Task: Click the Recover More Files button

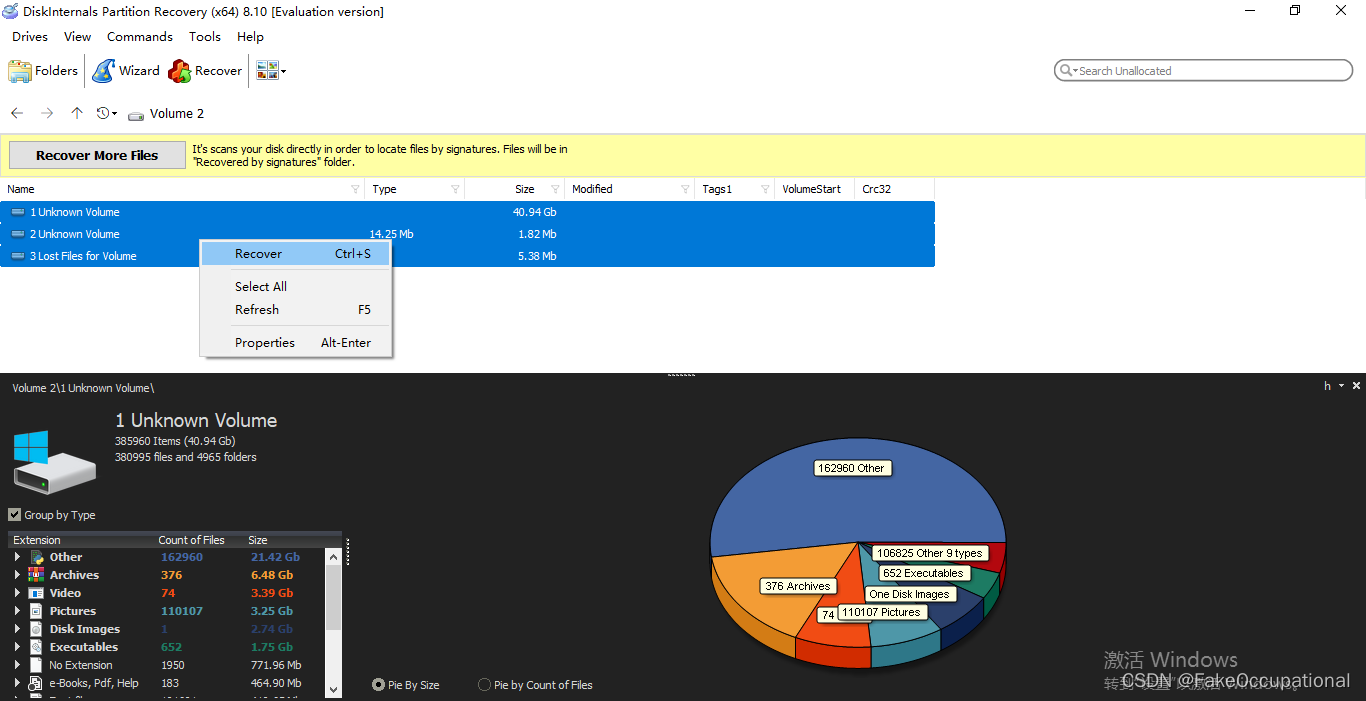Action: tap(97, 155)
